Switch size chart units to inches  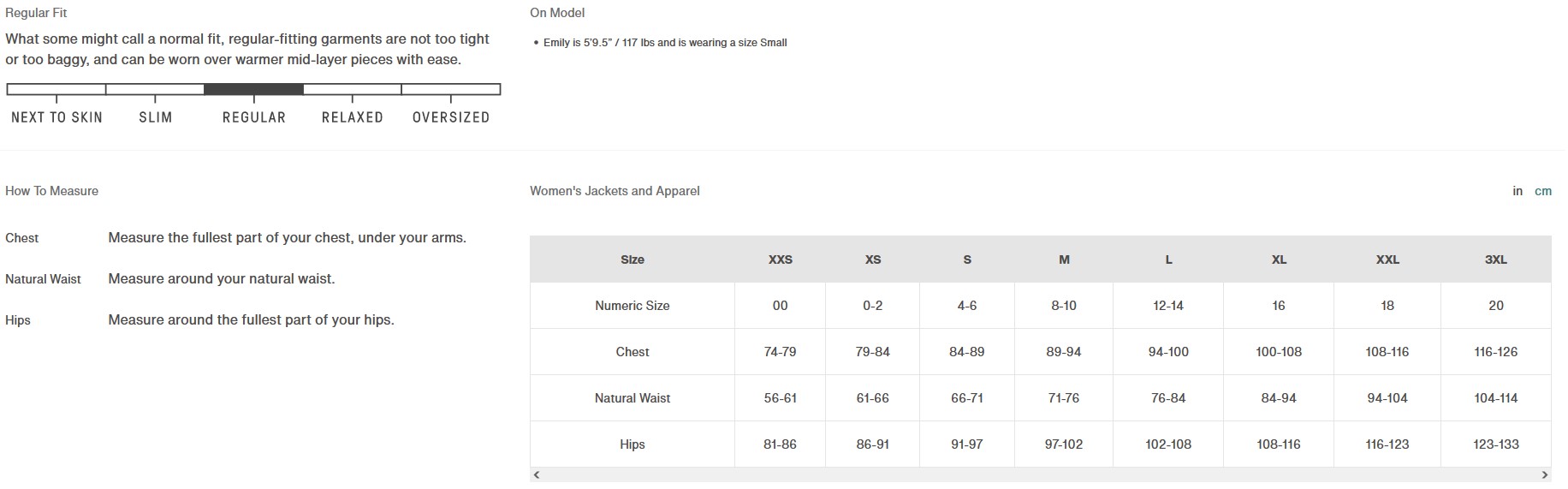(x=1518, y=191)
